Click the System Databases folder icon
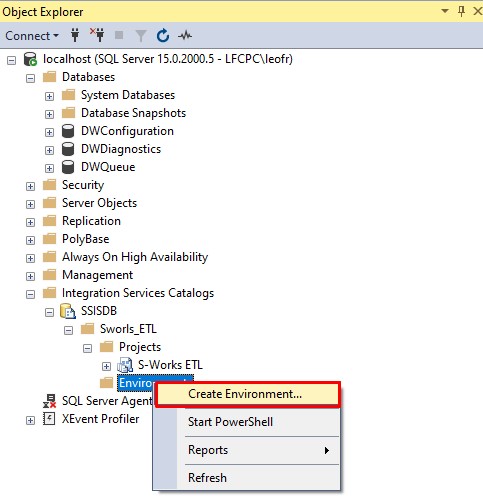This screenshot has height=500, width=483. coord(68,95)
